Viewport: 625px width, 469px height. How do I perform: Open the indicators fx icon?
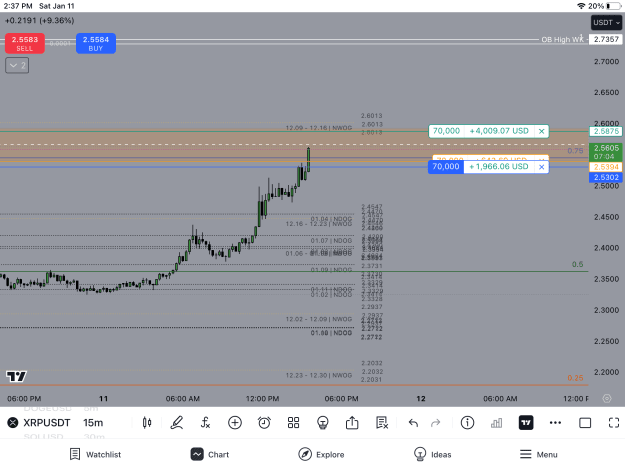pos(205,423)
